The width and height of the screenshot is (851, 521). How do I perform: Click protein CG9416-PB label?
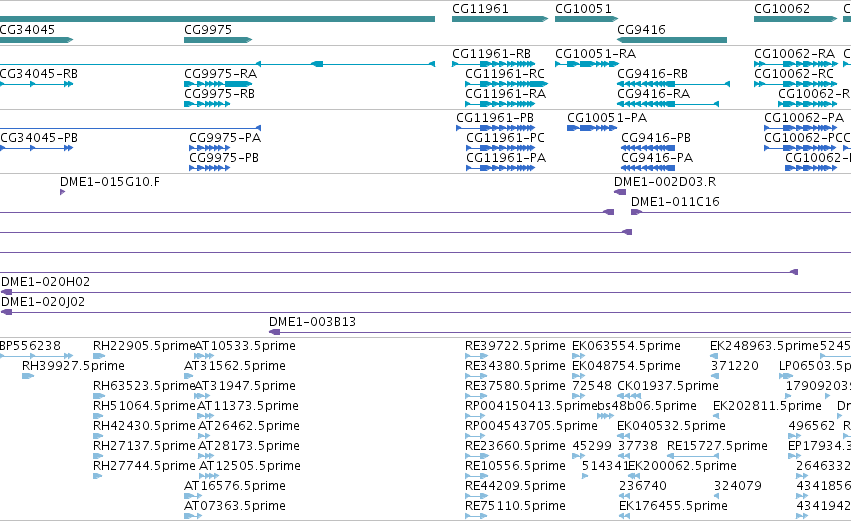click(656, 138)
